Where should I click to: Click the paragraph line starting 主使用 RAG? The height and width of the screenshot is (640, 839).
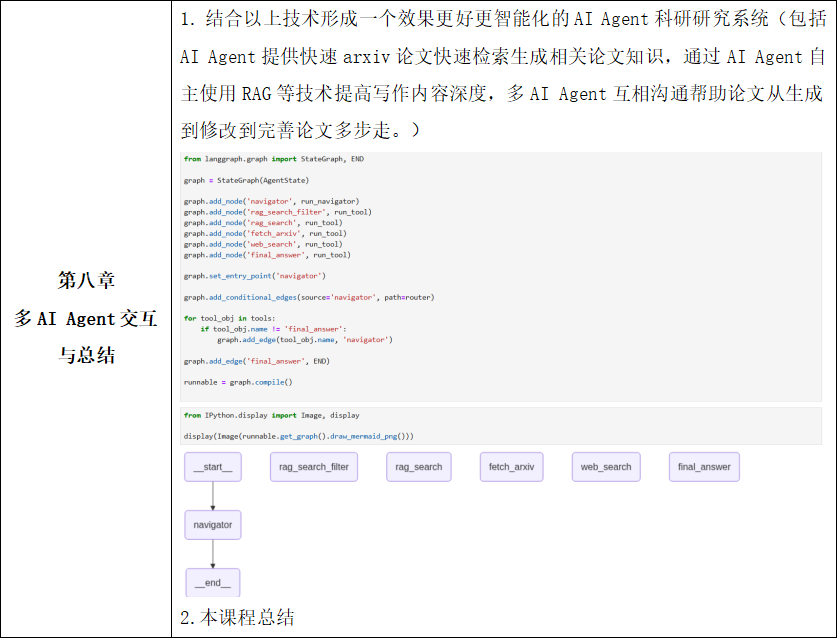click(x=502, y=94)
